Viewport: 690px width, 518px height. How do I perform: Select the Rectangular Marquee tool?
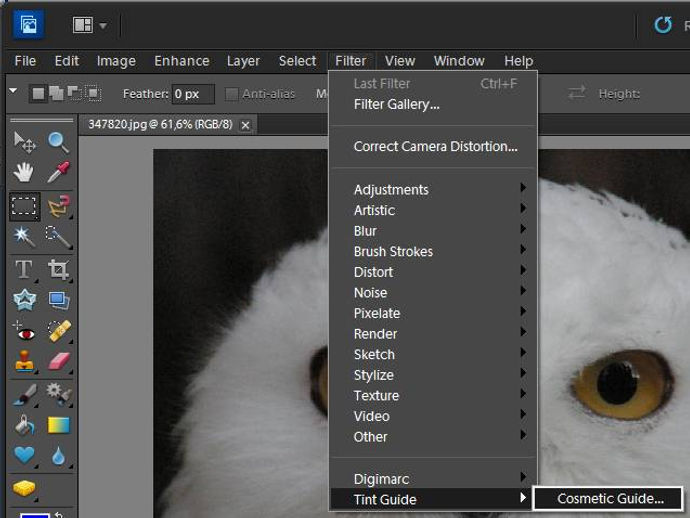point(24,206)
